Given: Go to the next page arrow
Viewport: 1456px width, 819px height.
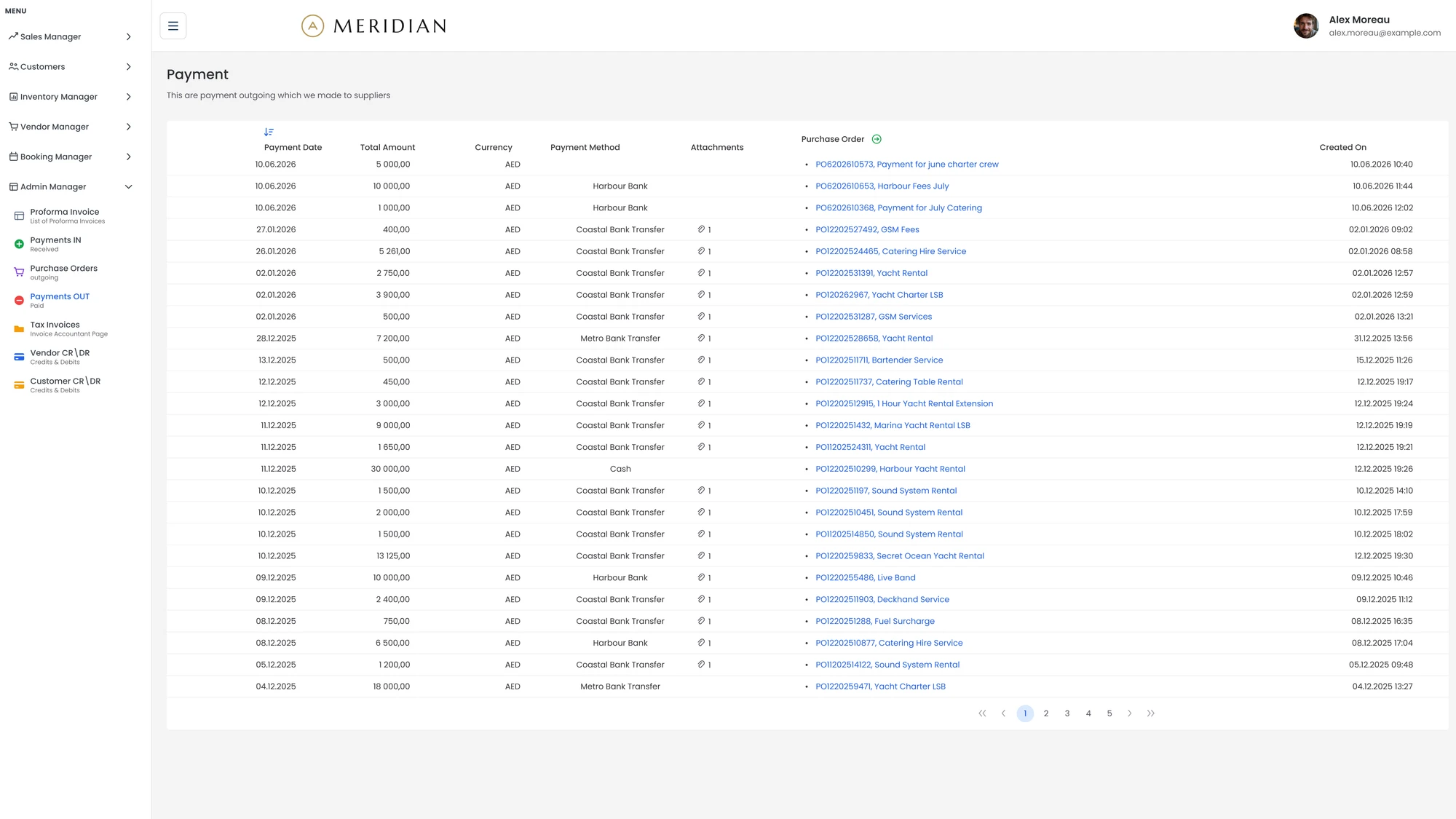Looking at the screenshot, I should 1129,713.
